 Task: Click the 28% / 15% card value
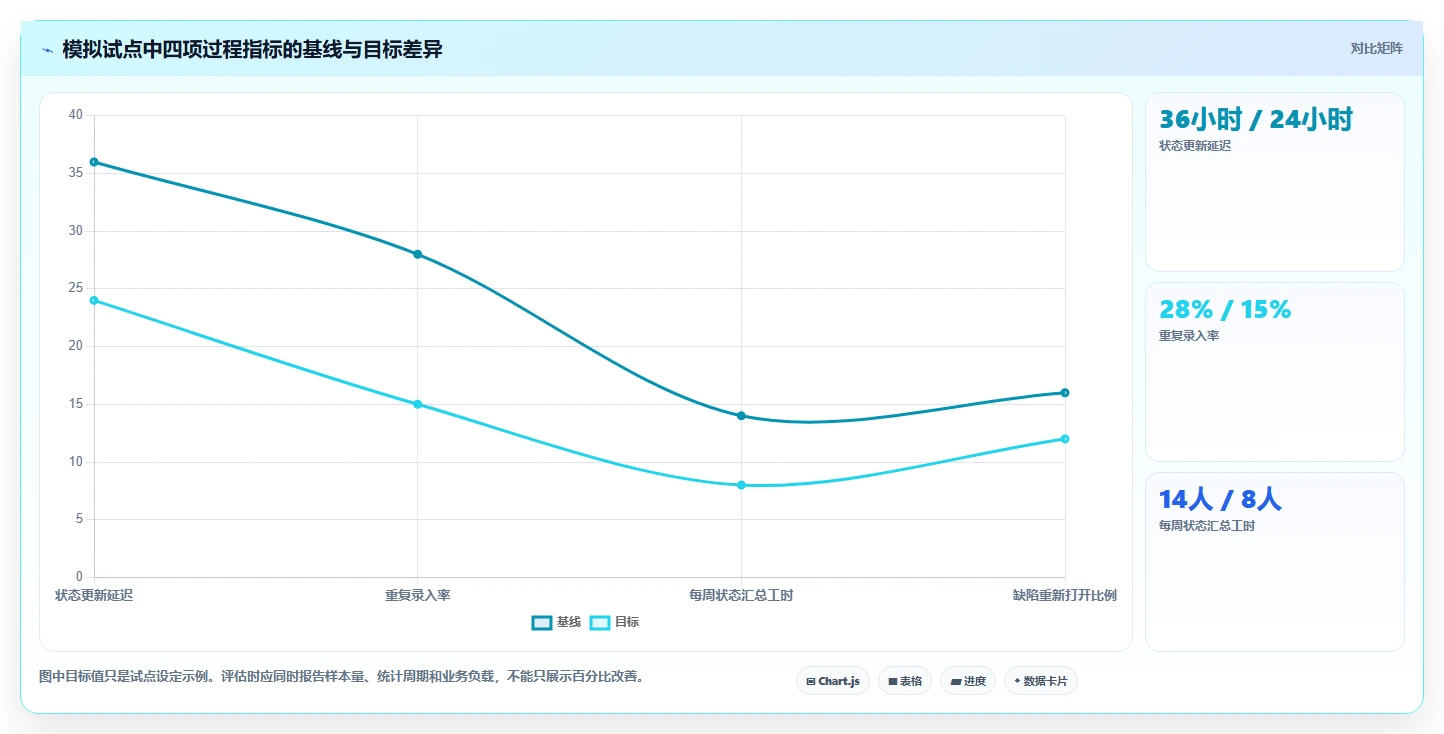(1225, 310)
